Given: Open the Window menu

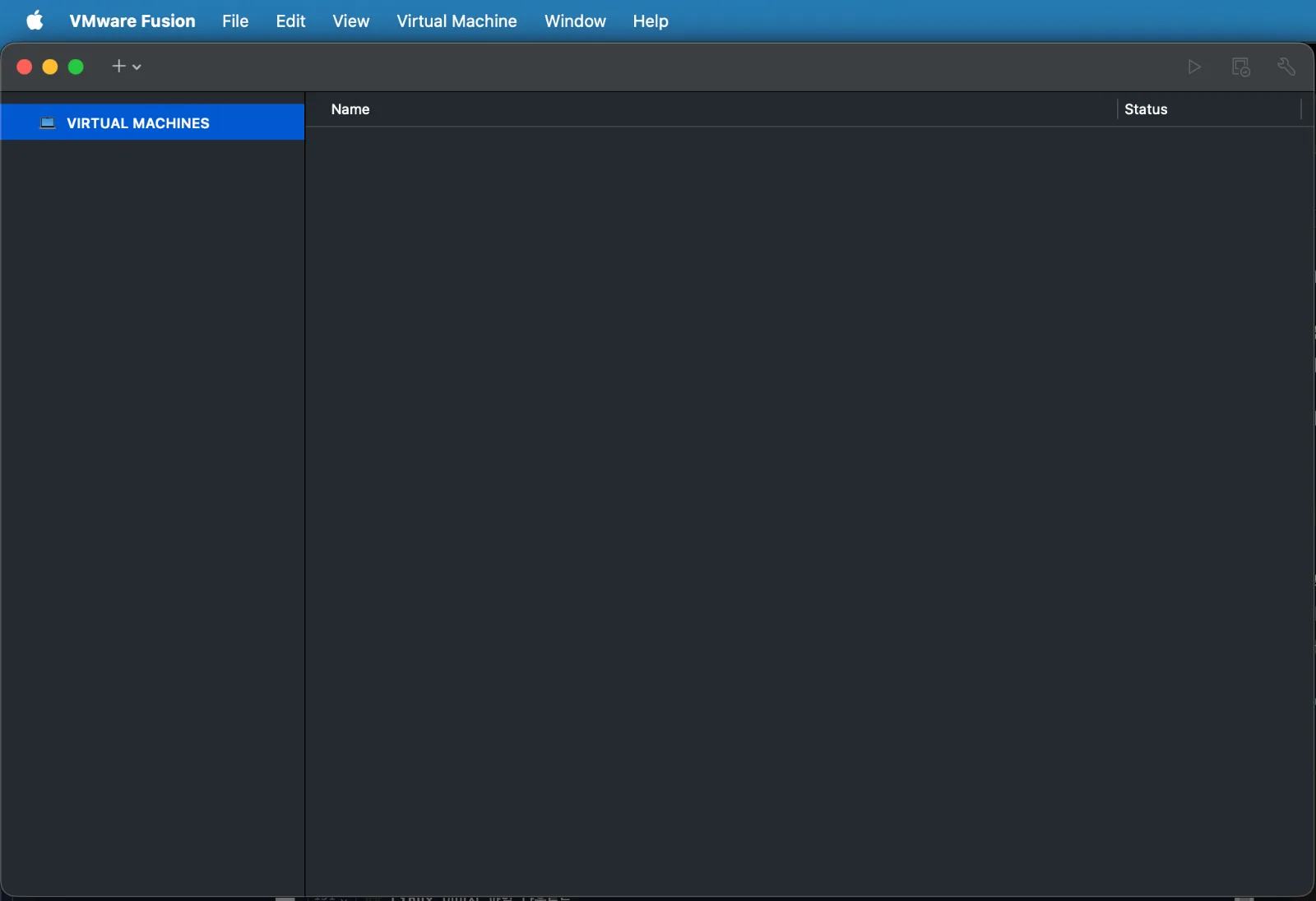Looking at the screenshot, I should 575,21.
